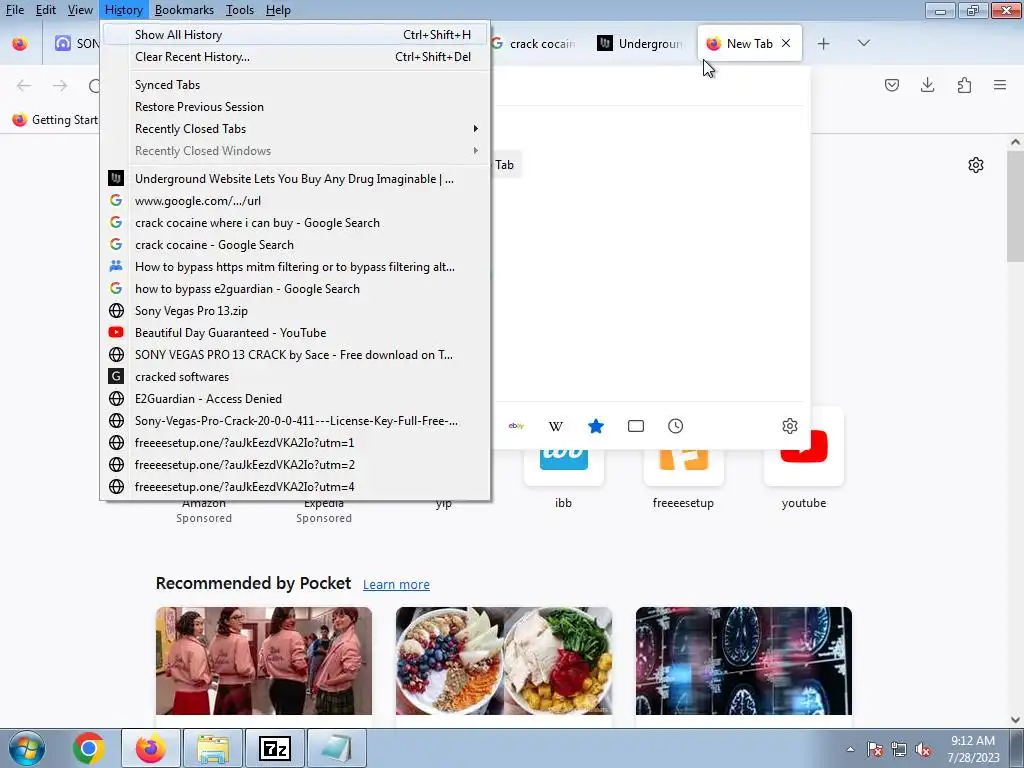Open cracked softwares history entry
Screen dimensions: 1024x768
coord(295,377)
